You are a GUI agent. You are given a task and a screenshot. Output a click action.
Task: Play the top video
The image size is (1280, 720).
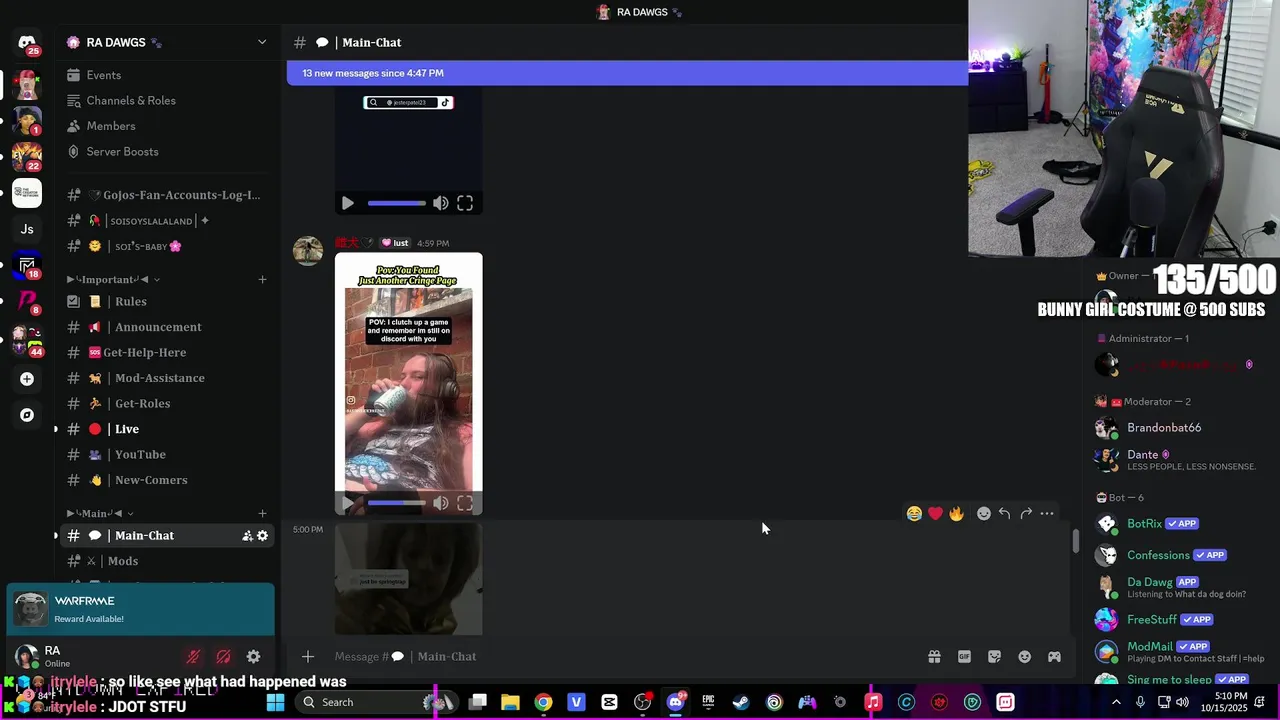(347, 203)
